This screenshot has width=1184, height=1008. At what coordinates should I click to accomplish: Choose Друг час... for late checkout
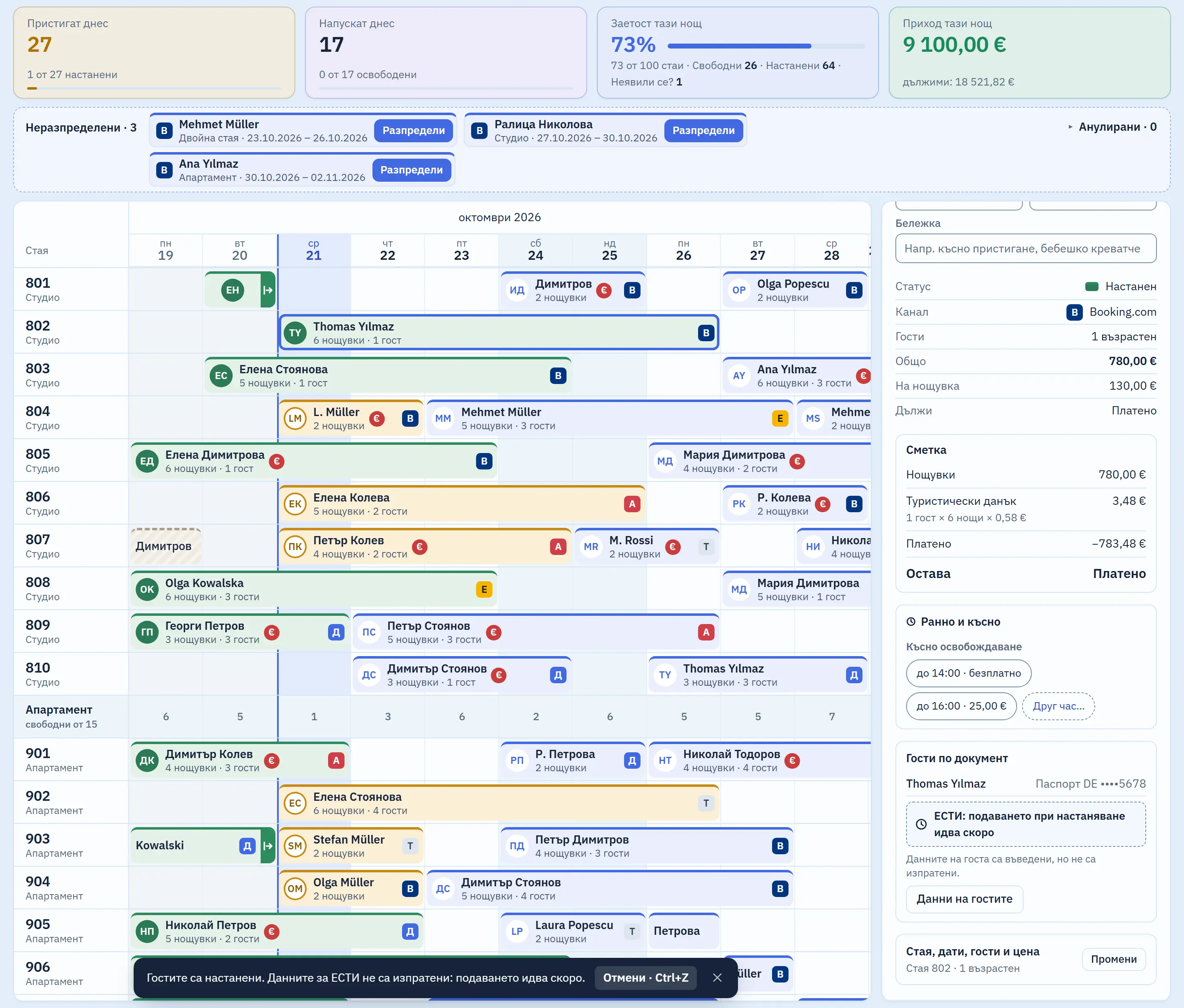pos(1058,706)
